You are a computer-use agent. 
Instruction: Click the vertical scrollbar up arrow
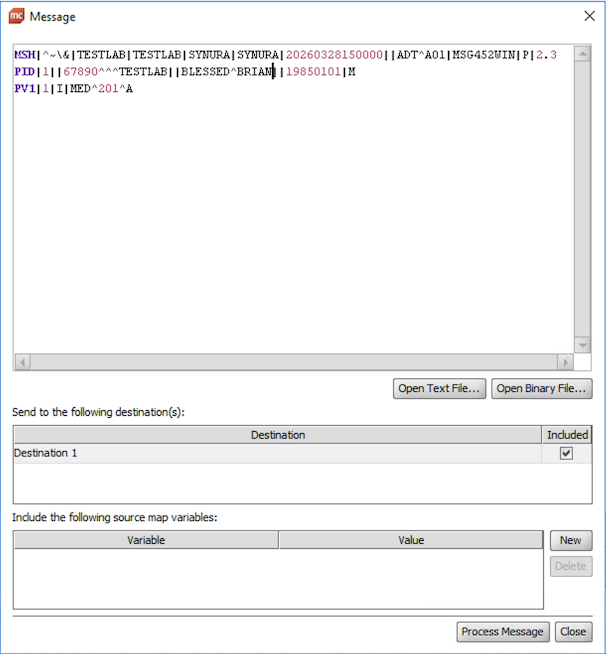(x=582, y=53)
